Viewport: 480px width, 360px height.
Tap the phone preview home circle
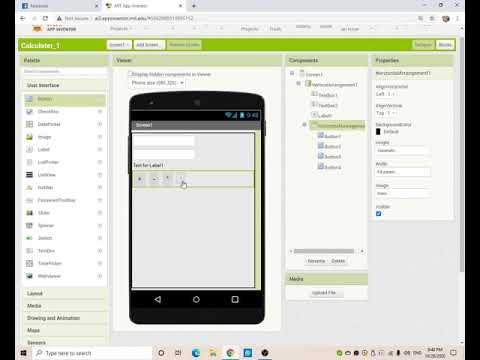click(196, 299)
